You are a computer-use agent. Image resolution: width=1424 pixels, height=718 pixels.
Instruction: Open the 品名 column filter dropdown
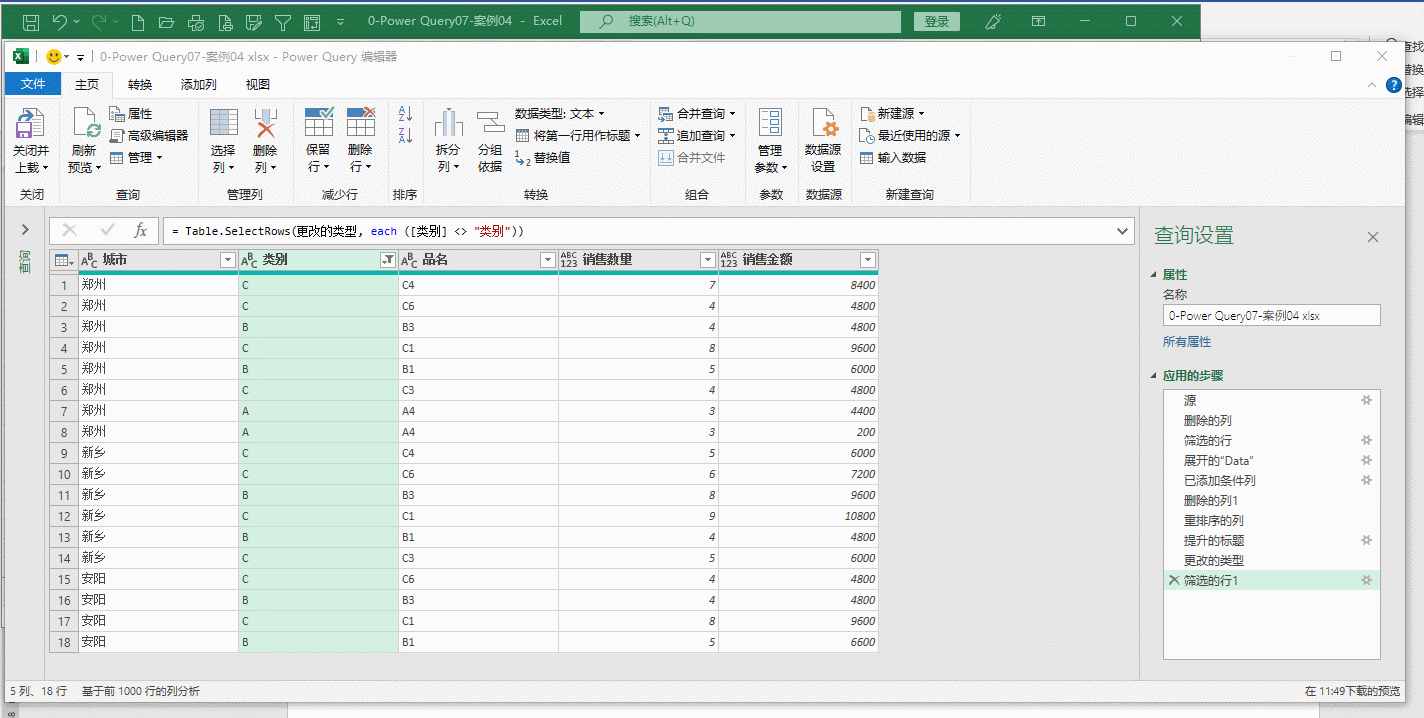[x=547, y=260]
